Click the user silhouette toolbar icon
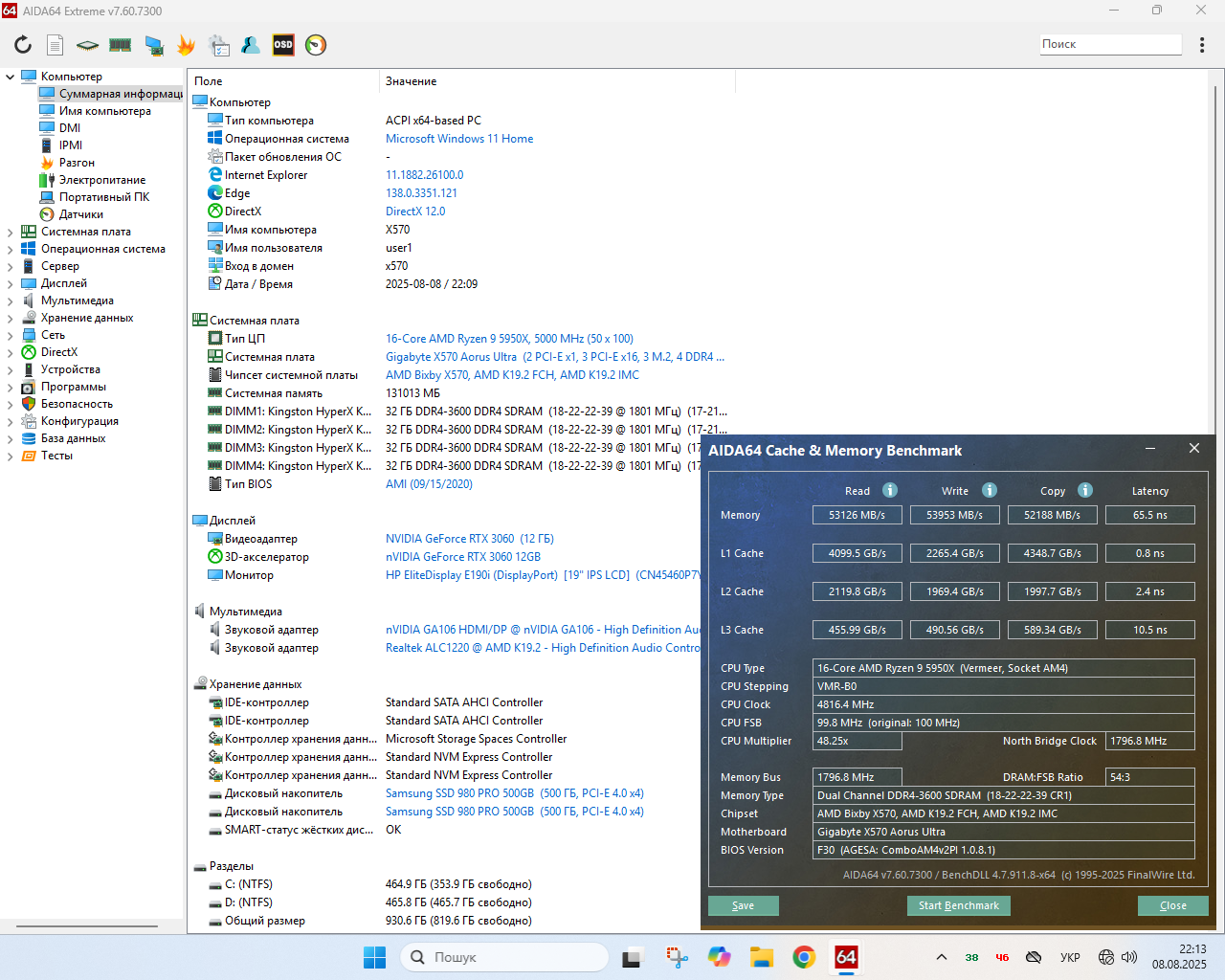1225x980 pixels. (x=251, y=45)
